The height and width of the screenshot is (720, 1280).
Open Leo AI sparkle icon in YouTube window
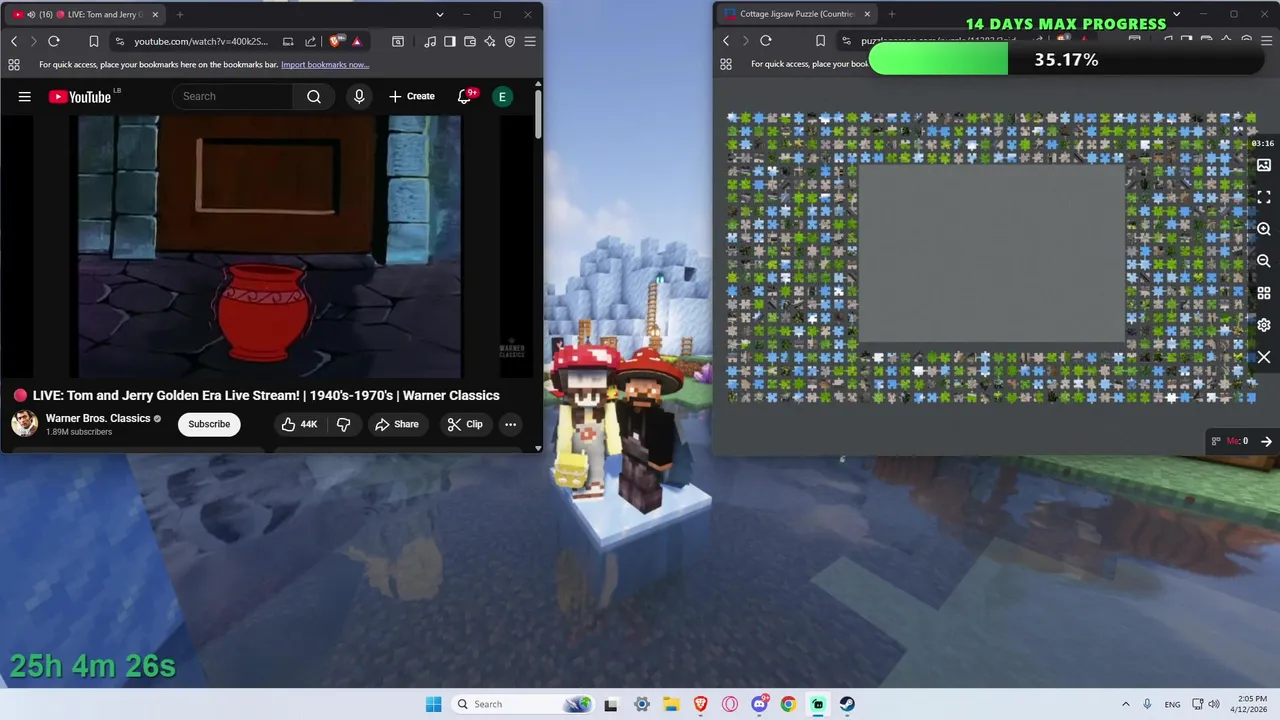490,41
